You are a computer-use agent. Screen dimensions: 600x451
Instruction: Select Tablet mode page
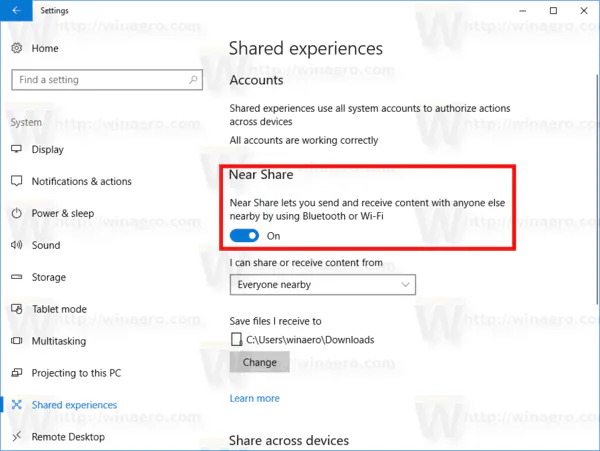[59, 309]
